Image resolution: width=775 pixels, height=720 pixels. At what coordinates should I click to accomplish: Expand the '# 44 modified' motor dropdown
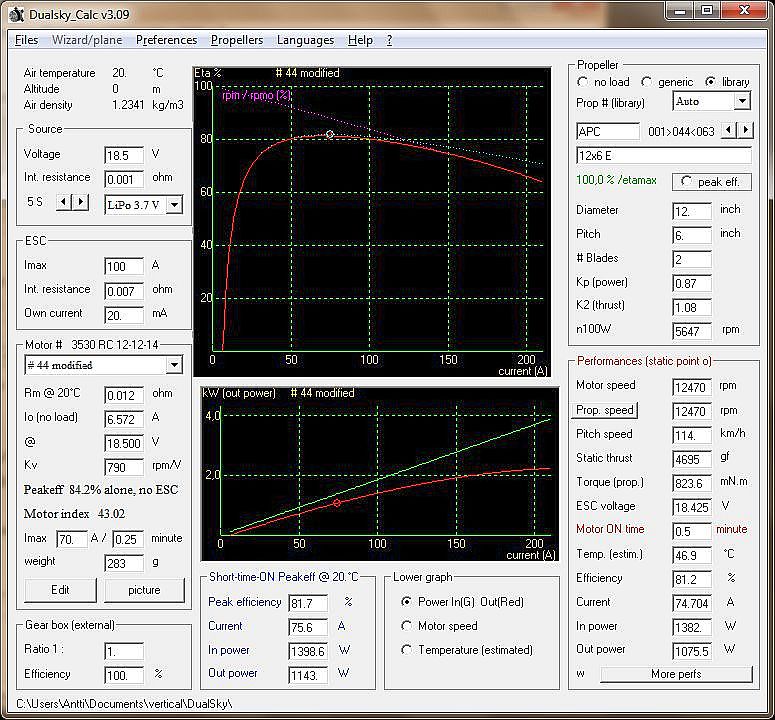click(174, 365)
